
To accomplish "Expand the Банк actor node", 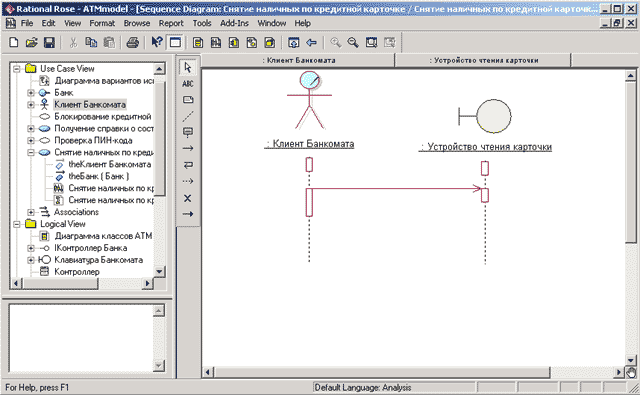I will [x=31, y=93].
